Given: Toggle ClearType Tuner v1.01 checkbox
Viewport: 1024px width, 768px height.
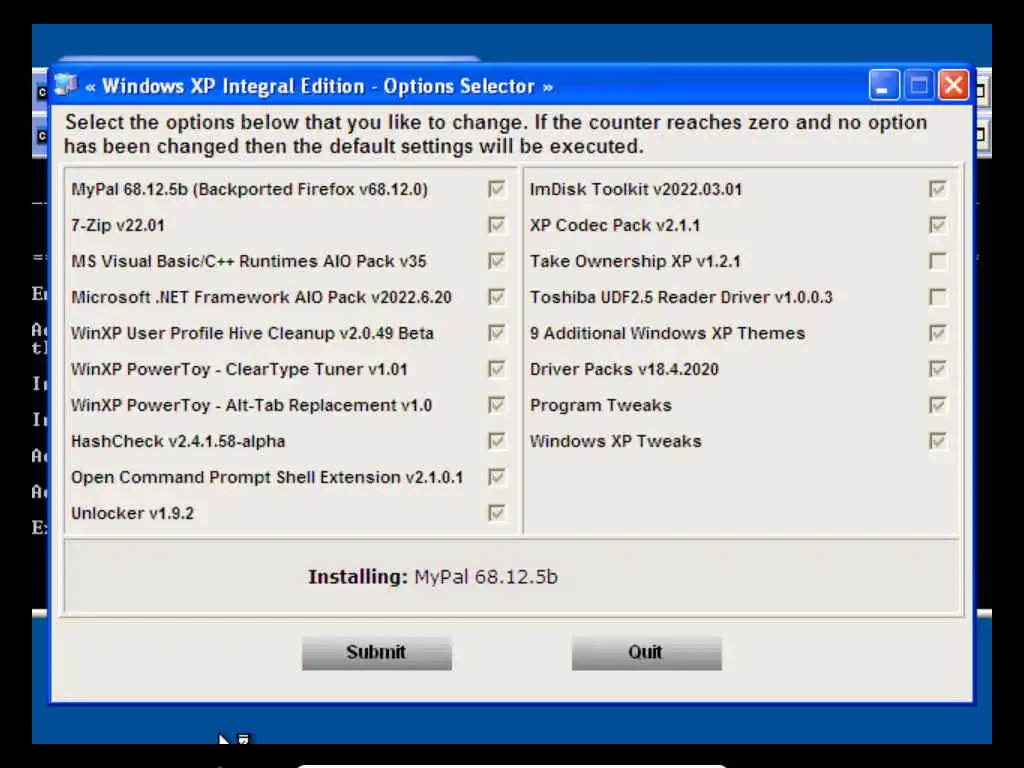Looking at the screenshot, I should click(x=496, y=369).
